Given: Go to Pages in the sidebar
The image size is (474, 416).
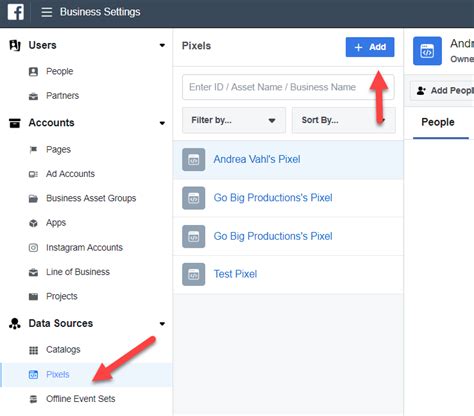Looking at the screenshot, I should (58, 150).
